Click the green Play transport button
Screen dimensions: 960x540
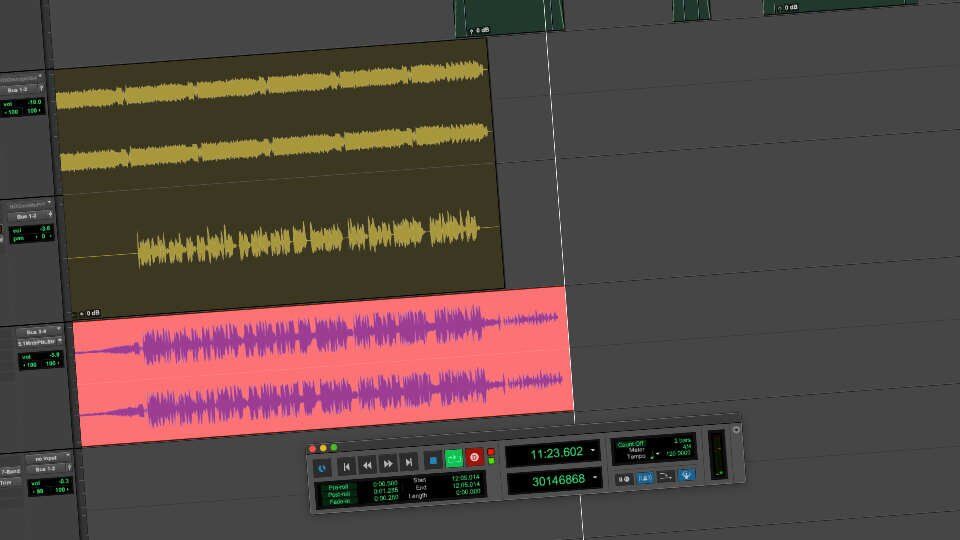tap(454, 458)
